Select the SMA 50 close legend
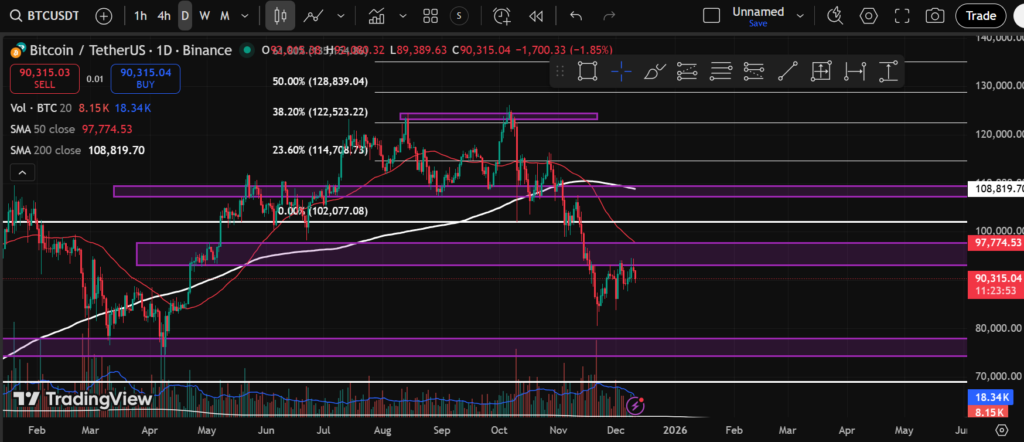Screen dimensions: 1024x442 pos(42,129)
